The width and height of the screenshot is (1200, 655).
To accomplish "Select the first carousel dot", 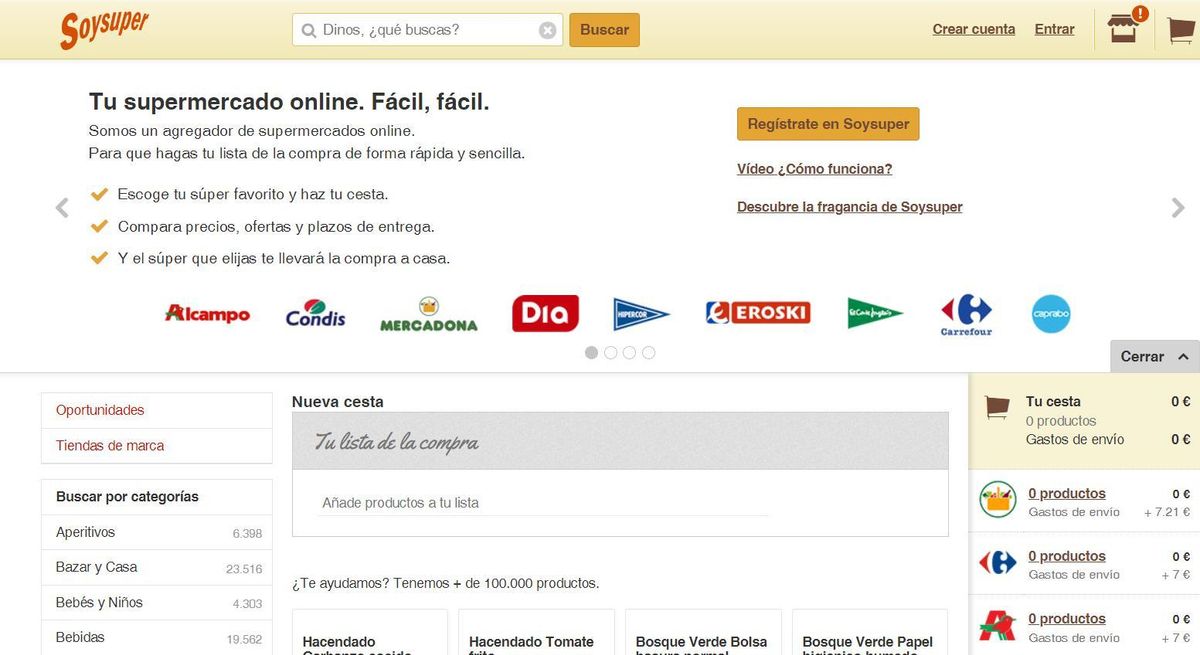I will coord(592,353).
